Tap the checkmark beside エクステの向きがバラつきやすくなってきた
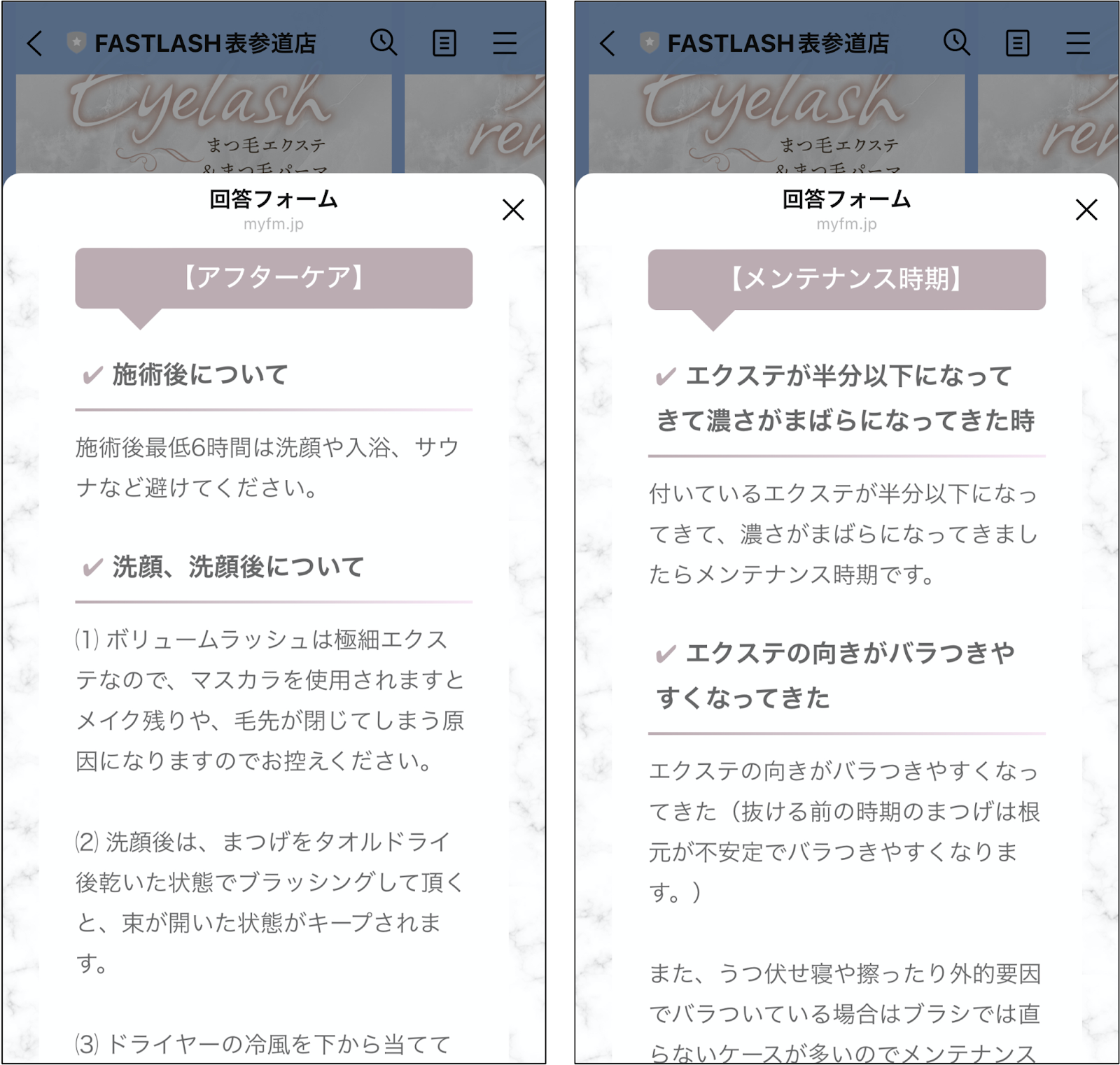1120x1065 pixels. [x=664, y=654]
